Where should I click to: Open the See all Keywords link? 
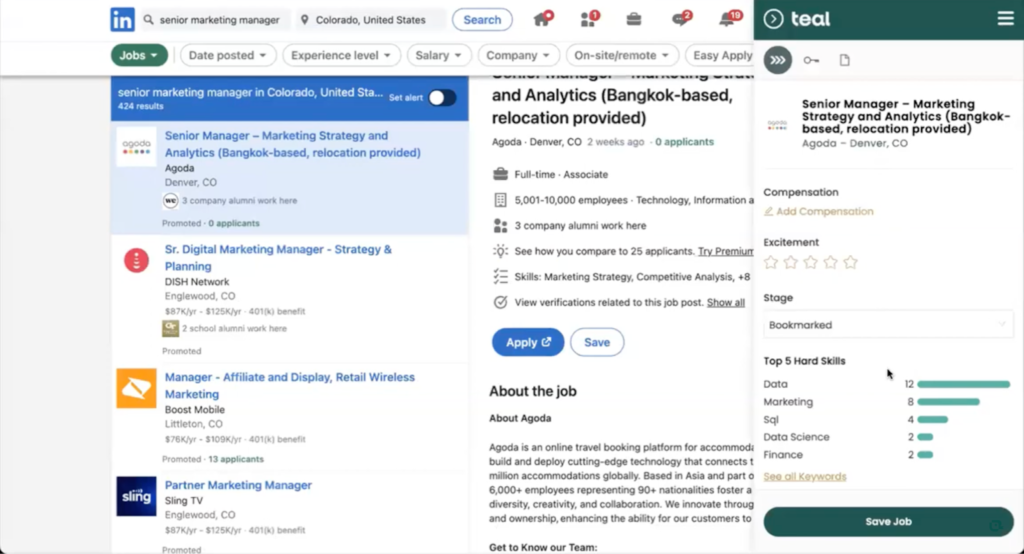[x=804, y=477]
